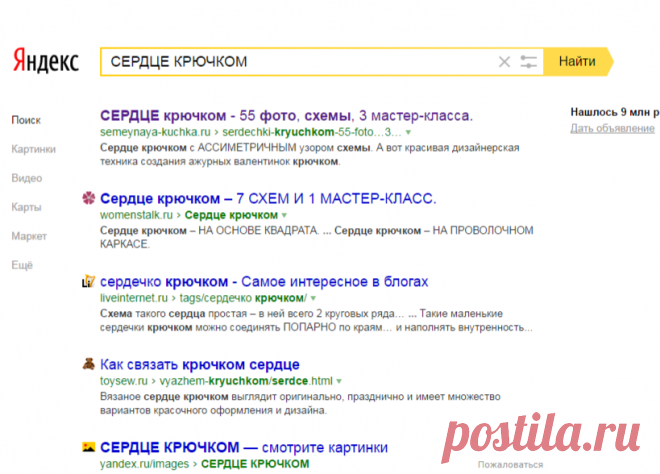Screen dimensions: 660x474
Task: Switch to the Карты tab
Action: [26, 208]
